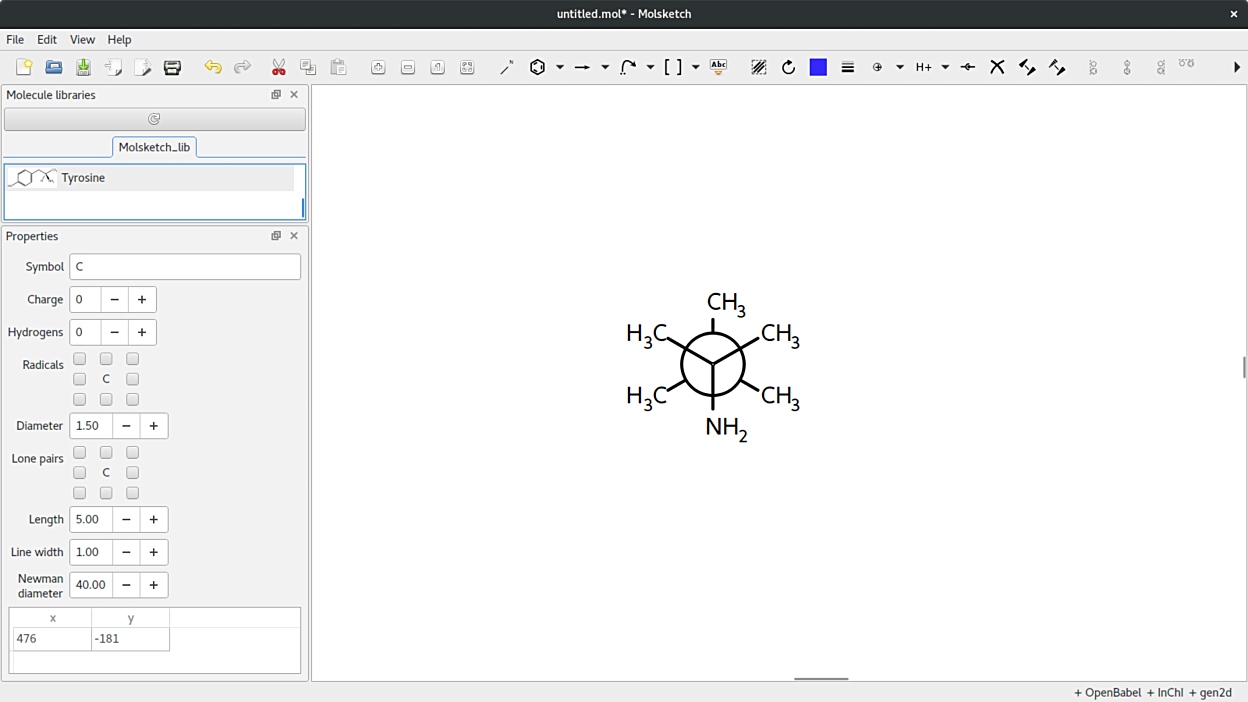Select the Print icon in toolbar
This screenshot has width=1248, height=702.
click(172, 67)
